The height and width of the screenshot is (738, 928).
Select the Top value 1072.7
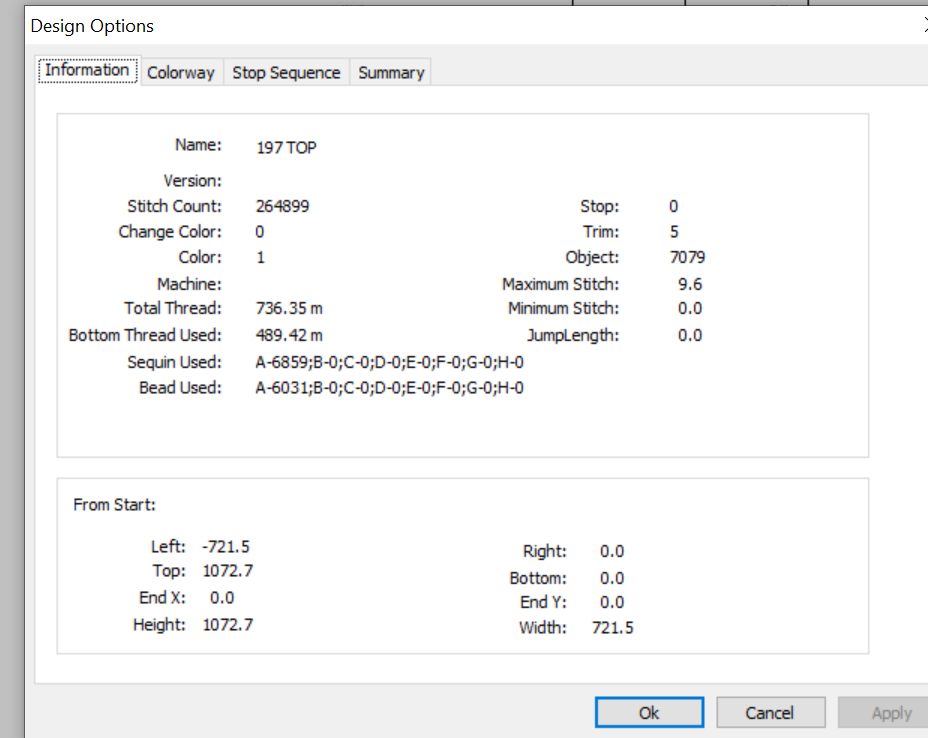(x=228, y=571)
